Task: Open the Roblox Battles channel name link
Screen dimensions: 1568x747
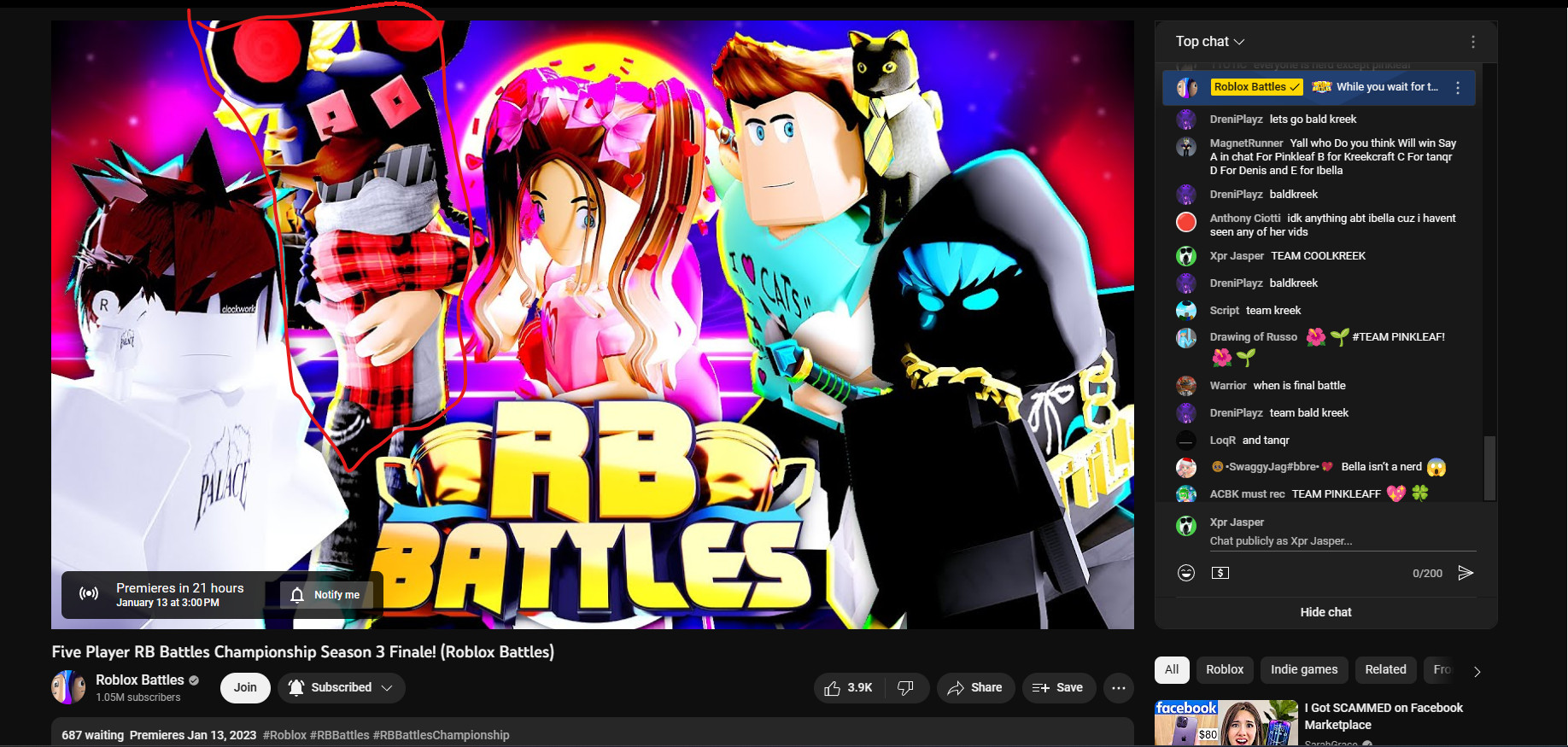Action: (x=140, y=680)
